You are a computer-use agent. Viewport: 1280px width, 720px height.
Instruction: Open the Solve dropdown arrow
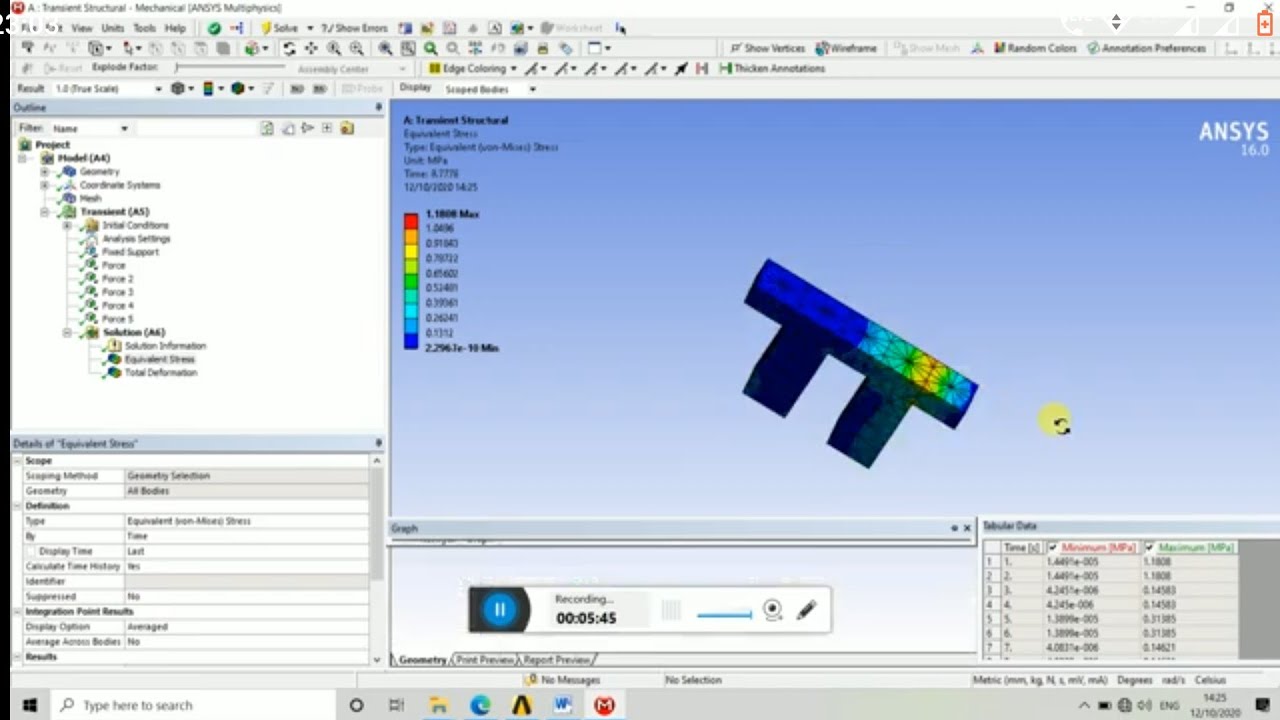(310, 28)
